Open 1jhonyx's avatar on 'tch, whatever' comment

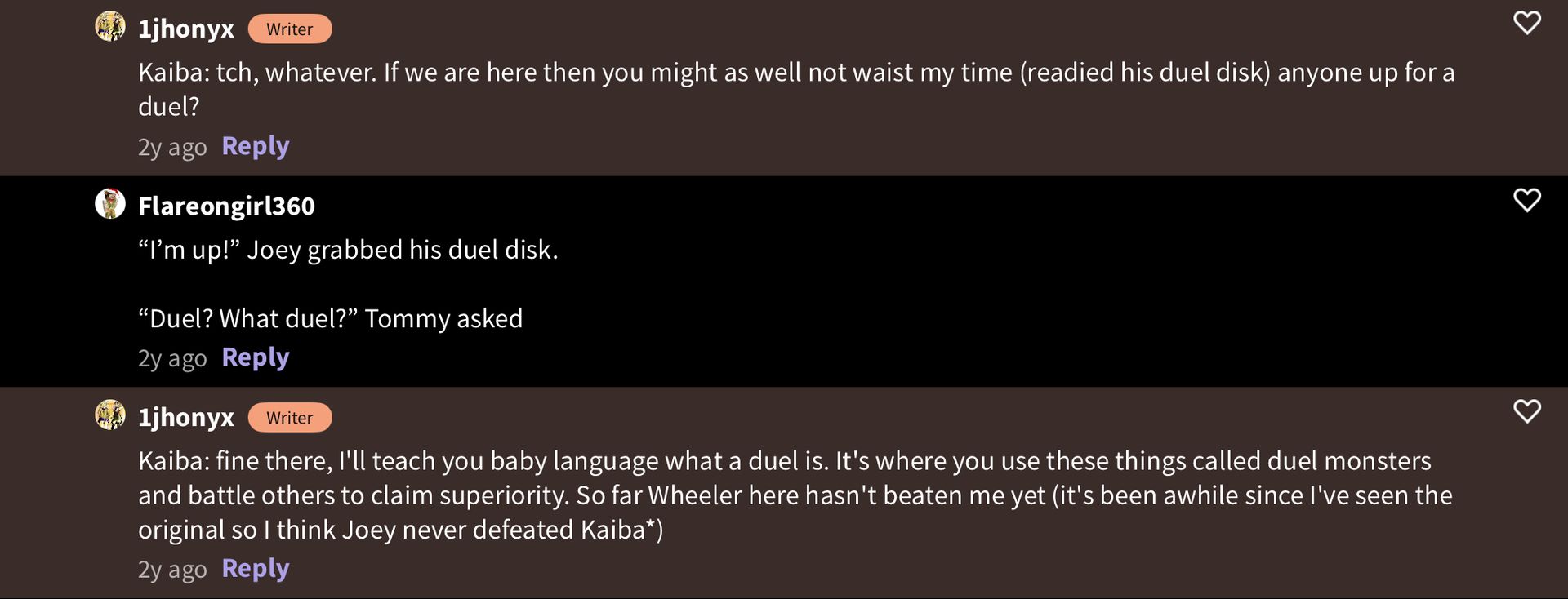click(x=110, y=27)
